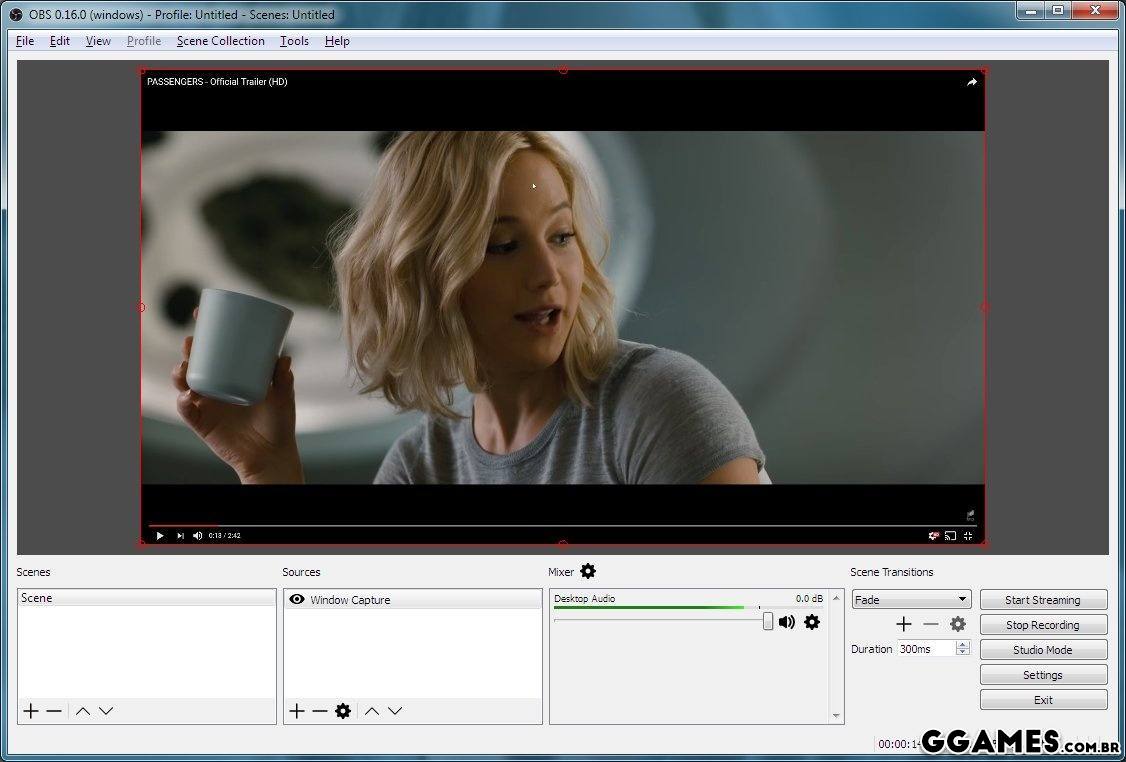This screenshot has width=1126, height=762.
Task: Hide the Window Capture source eye icon
Action: [296, 600]
